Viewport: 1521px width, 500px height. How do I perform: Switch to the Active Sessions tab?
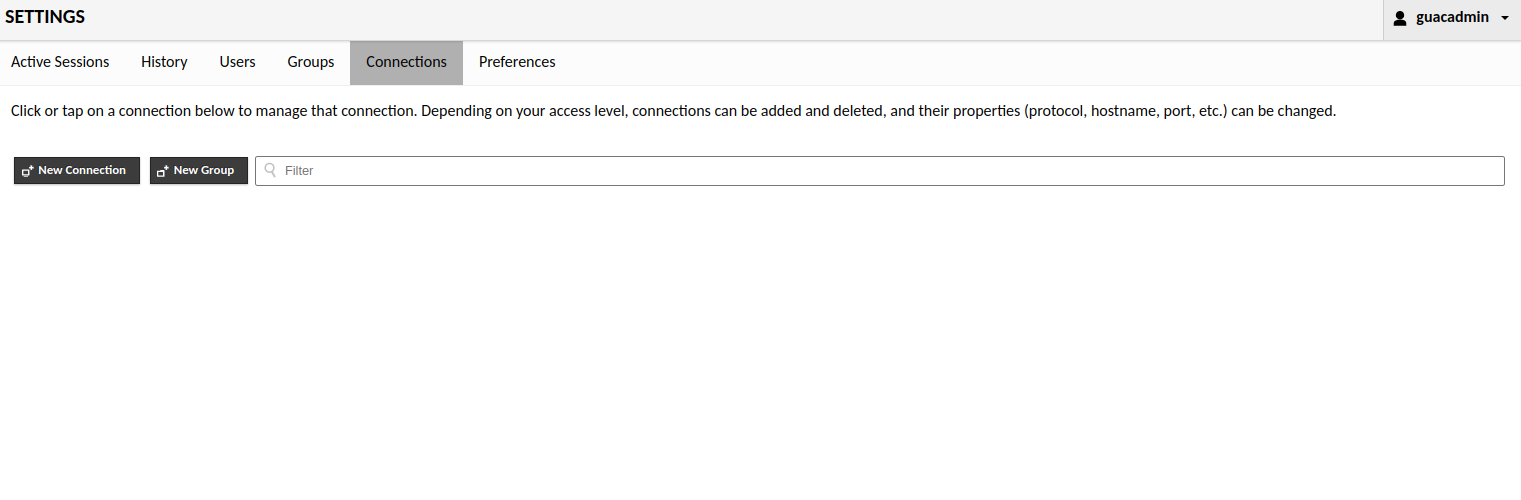point(60,62)
